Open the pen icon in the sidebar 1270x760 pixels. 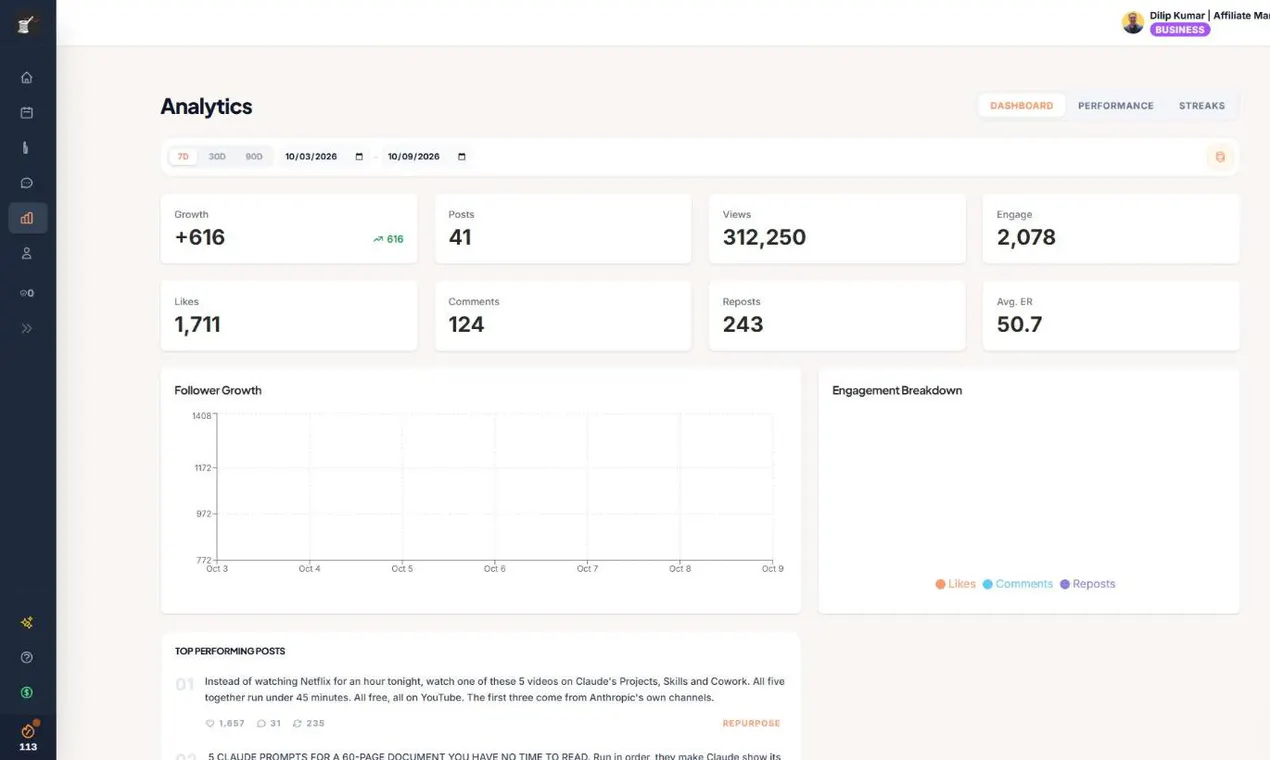[x=27, y=148]
